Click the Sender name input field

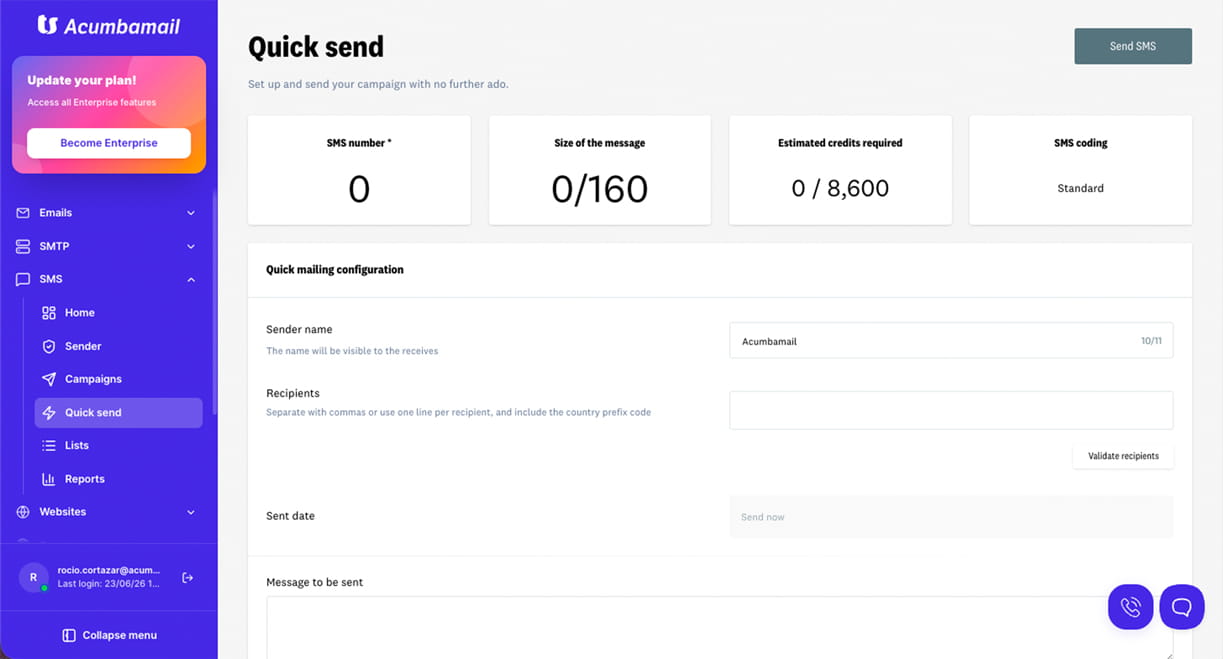point(951,341)
